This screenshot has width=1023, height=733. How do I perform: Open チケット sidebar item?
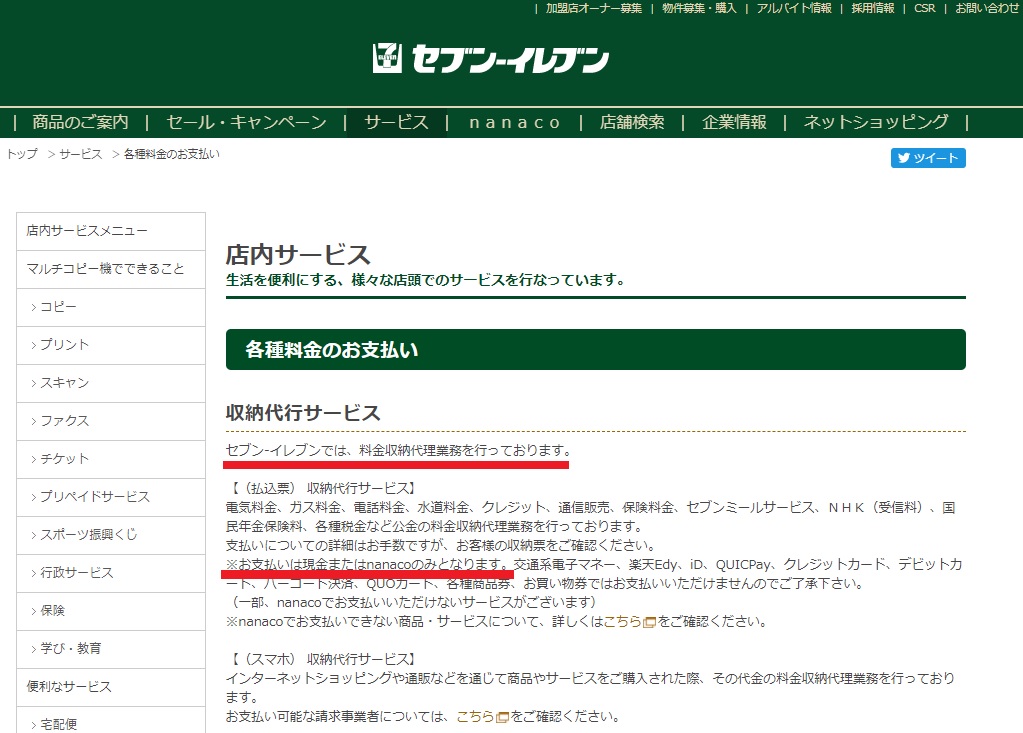point(111,458)
